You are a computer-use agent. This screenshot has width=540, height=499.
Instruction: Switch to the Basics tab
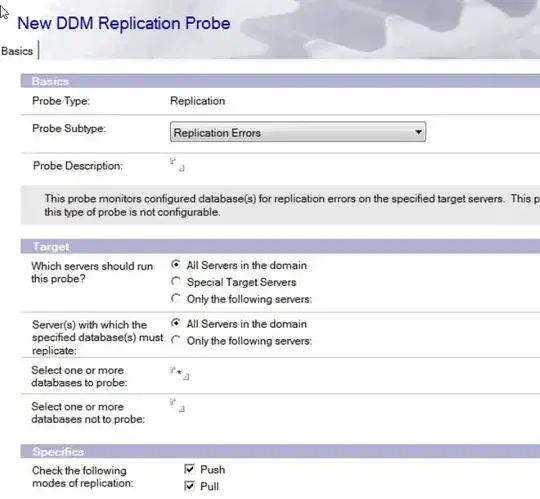tap(17, 51)
